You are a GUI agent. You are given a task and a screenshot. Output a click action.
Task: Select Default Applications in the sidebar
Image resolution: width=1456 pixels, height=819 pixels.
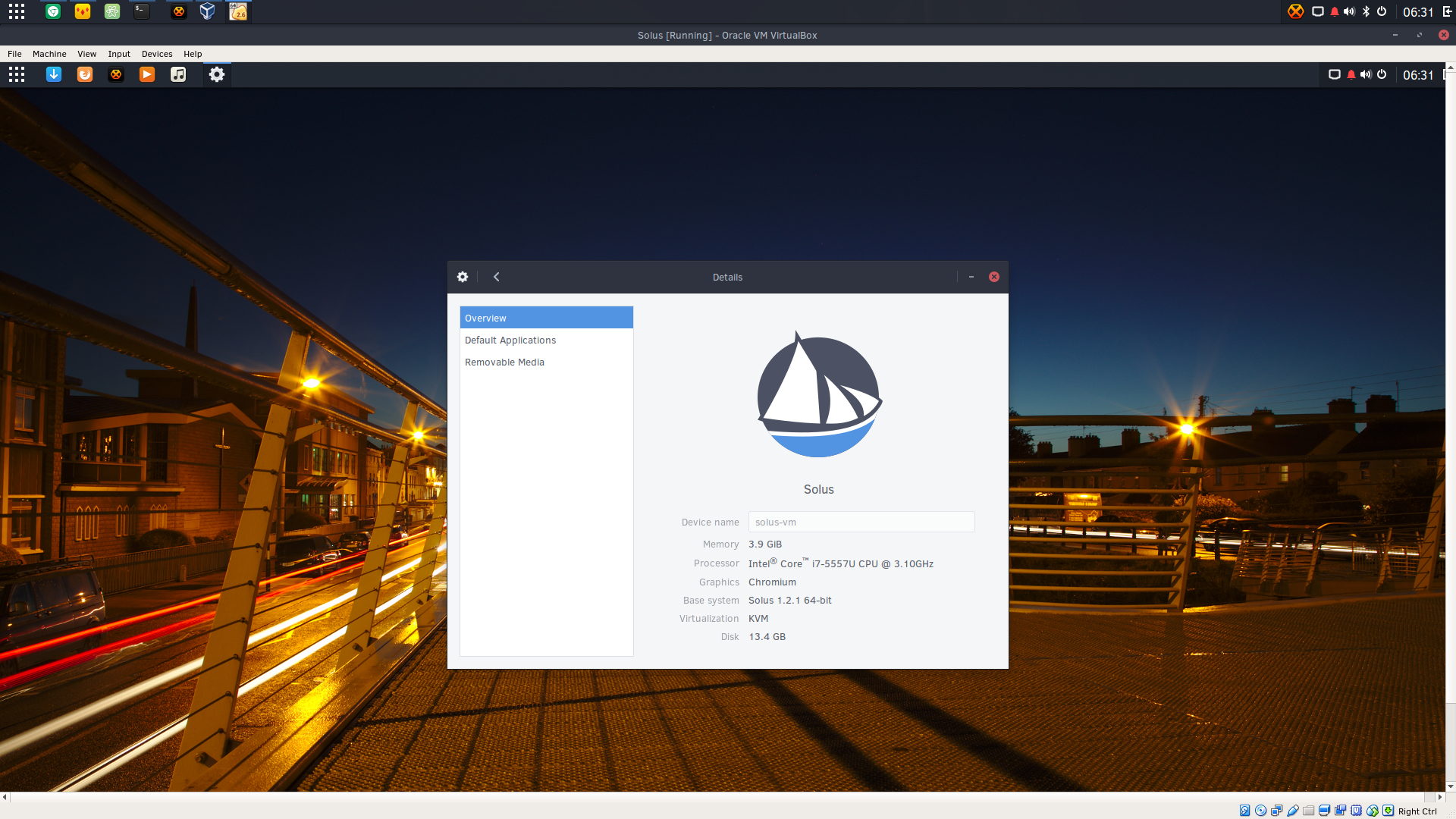546,340
